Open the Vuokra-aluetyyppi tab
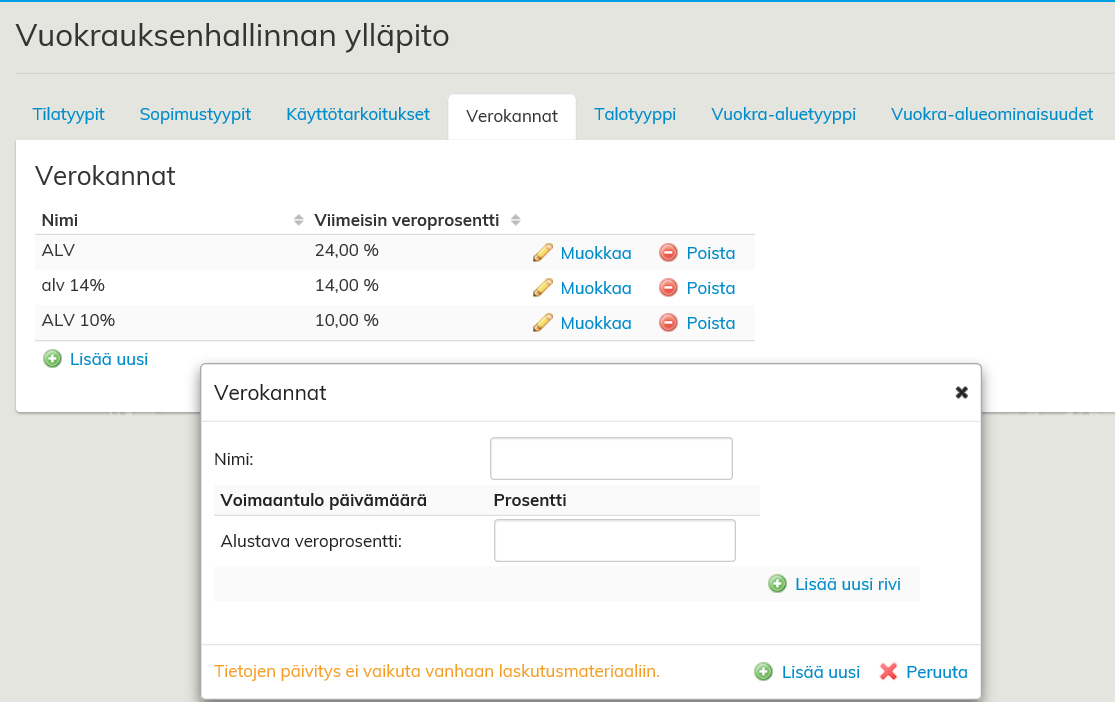This screenshot has height=702, width=1115. (783, 114)
